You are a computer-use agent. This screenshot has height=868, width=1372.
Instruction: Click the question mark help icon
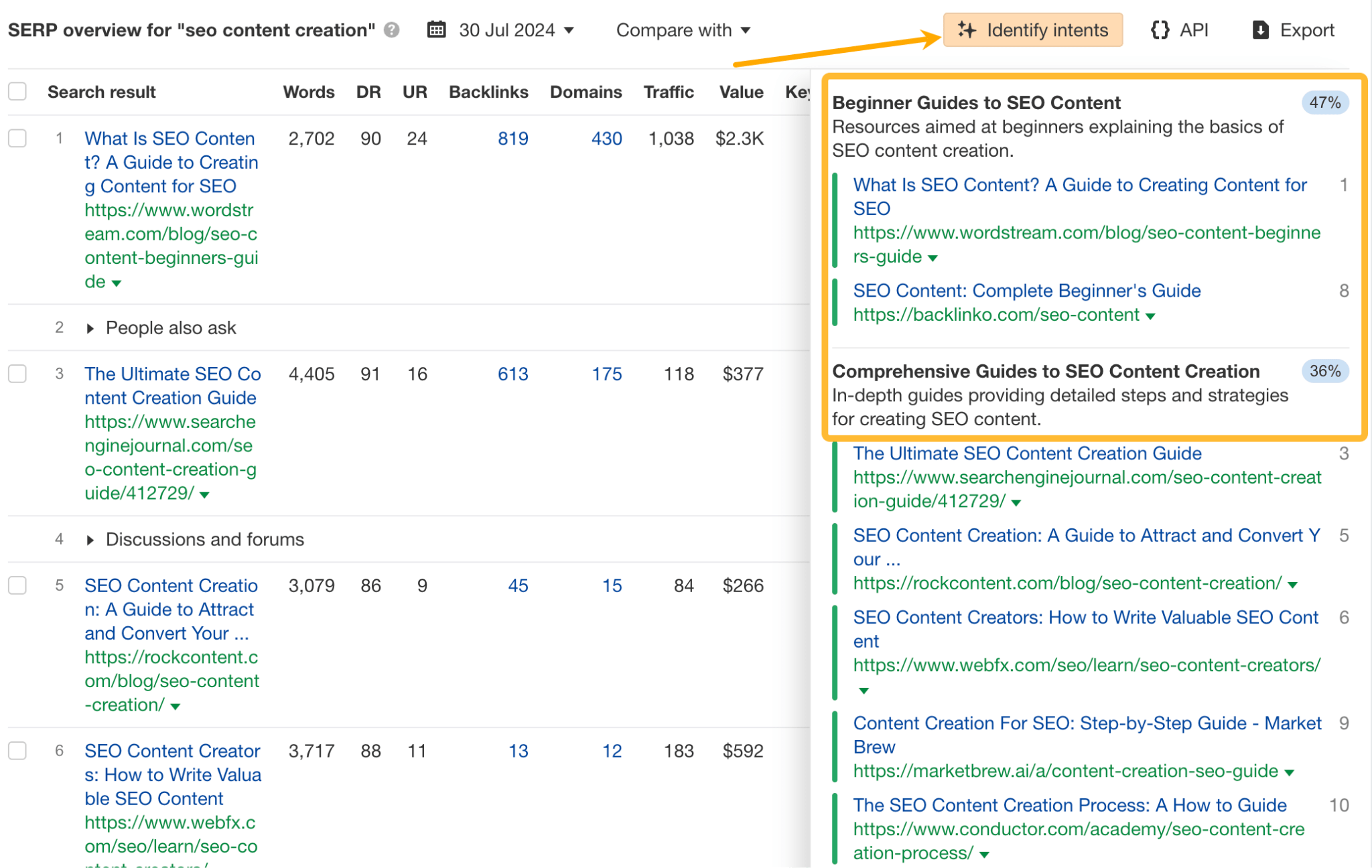(394, 29)
